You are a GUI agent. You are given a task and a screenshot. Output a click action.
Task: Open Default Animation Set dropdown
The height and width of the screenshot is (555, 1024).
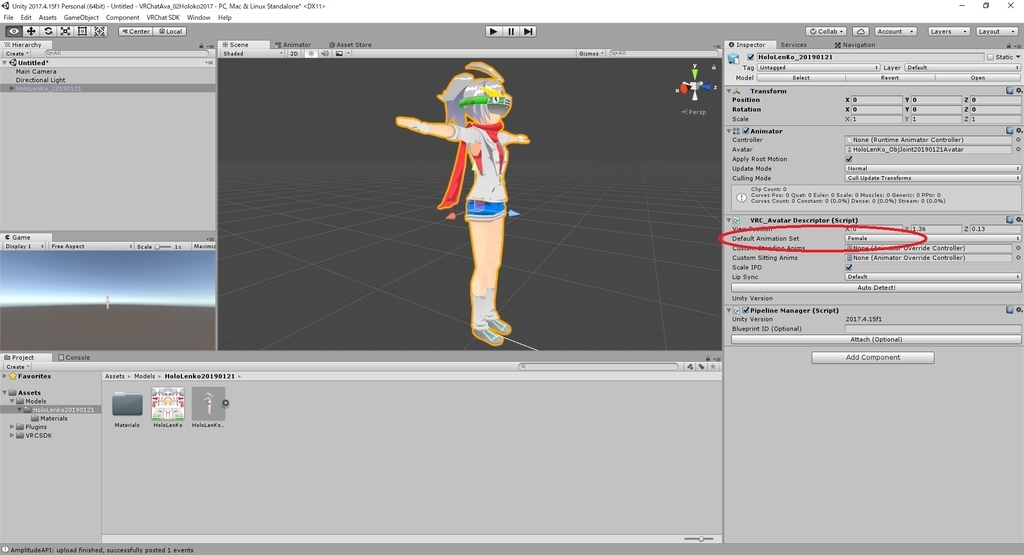coord(933,238)
